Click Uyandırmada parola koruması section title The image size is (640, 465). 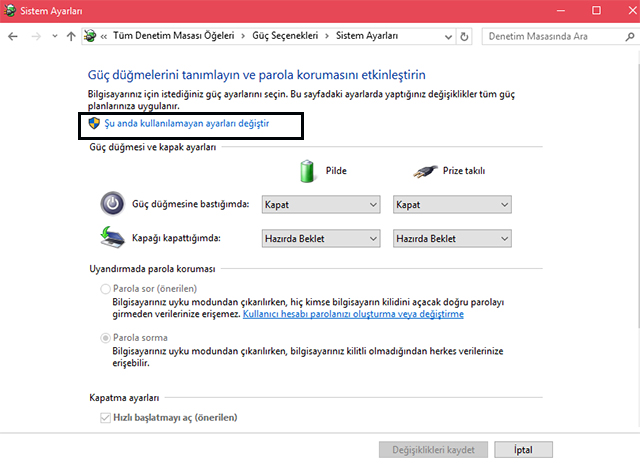152,269
